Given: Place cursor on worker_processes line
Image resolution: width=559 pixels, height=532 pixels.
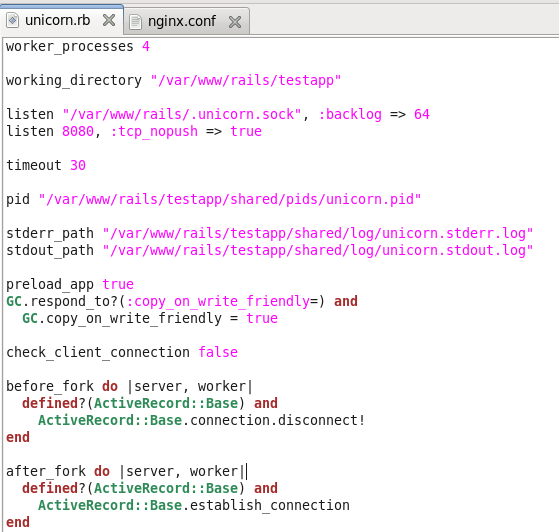Looking at the screenshot, I should (78, 47).
